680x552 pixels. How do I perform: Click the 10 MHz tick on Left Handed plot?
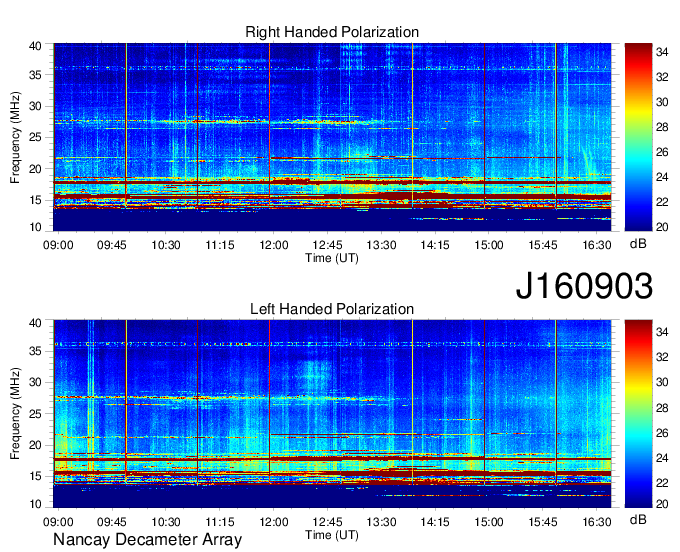pyautogui.click(x=36, y=504)
